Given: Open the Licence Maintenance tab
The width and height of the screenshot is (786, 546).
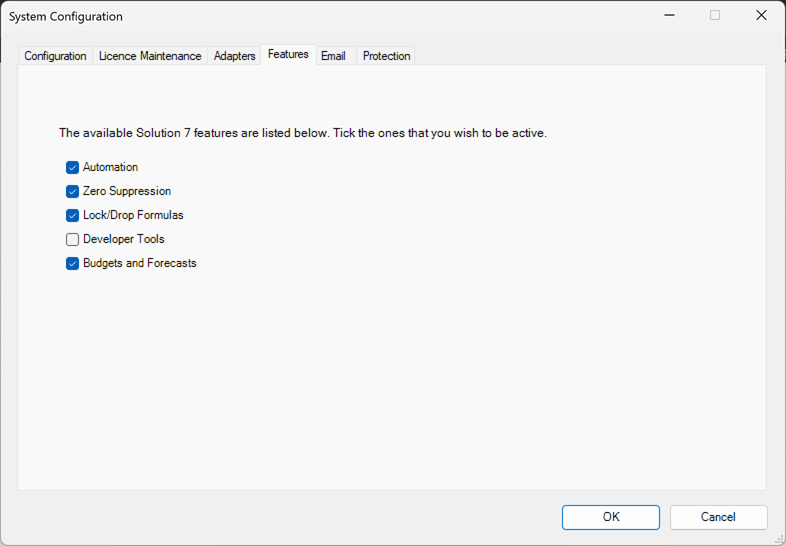Looking at the screenshot, I should [x=150, y=56].
